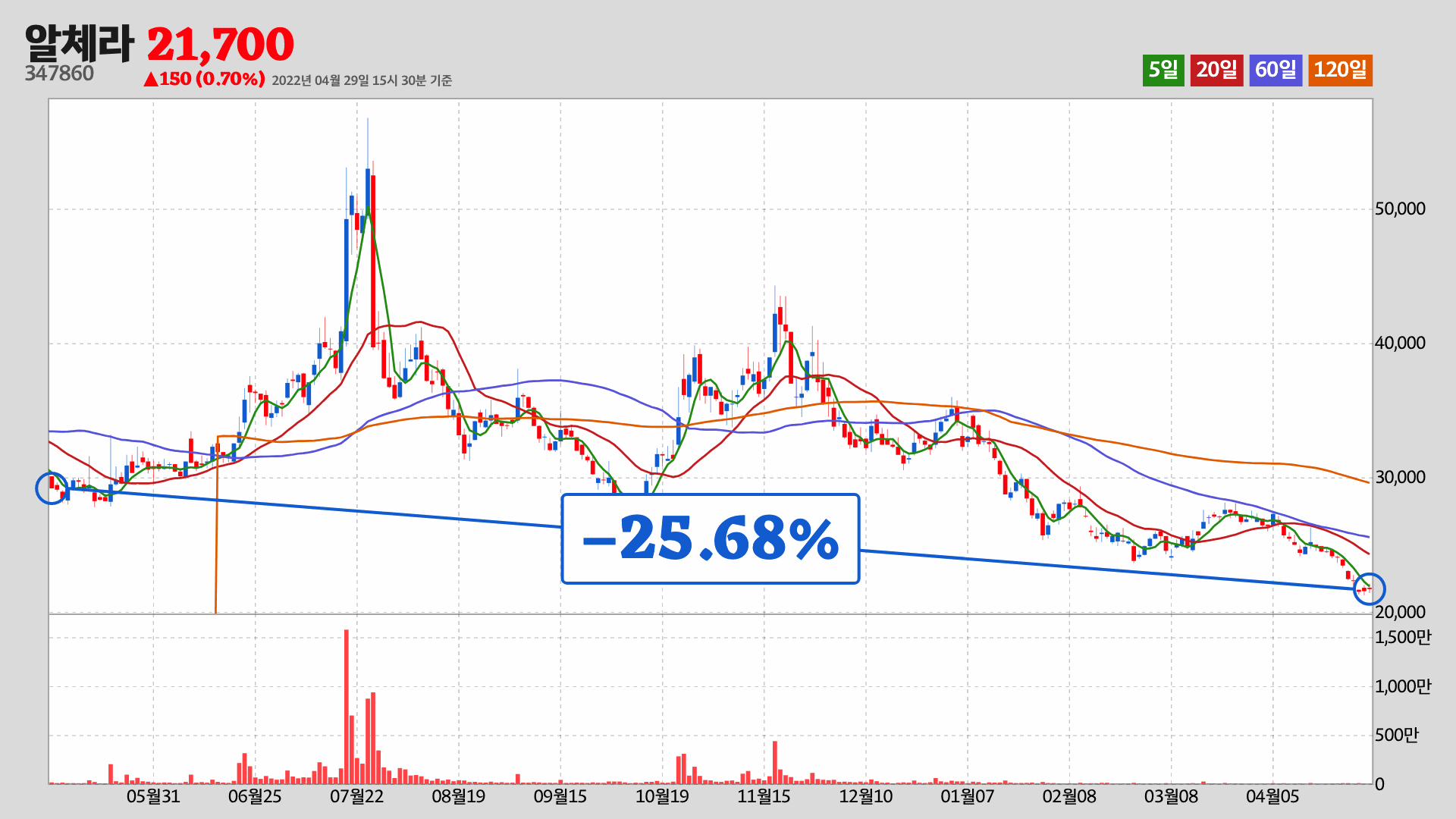The height and width of the screenshot is (819, 1456).
Task: Click the green 5일 moving average legend
Action: 1163,70
